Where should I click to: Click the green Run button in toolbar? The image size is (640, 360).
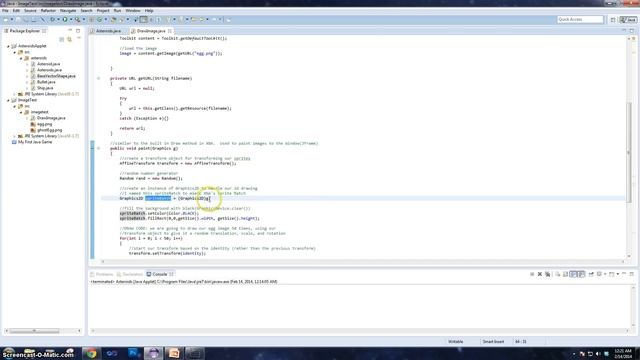(65, 20)
